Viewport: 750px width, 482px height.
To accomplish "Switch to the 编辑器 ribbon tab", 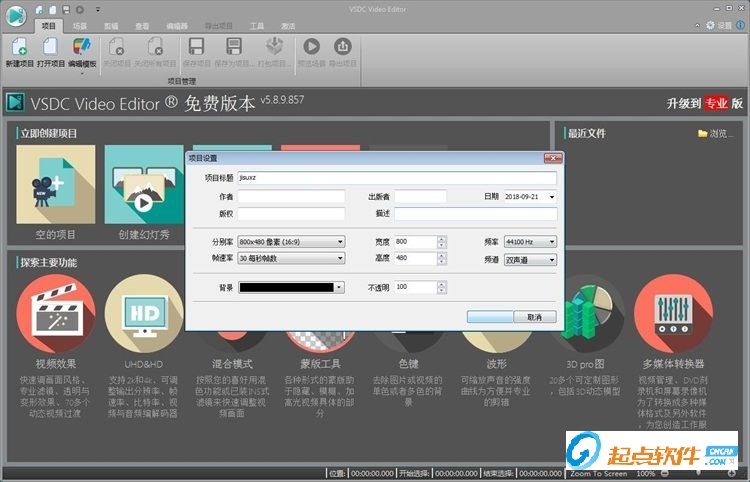I will click(177, 26).
